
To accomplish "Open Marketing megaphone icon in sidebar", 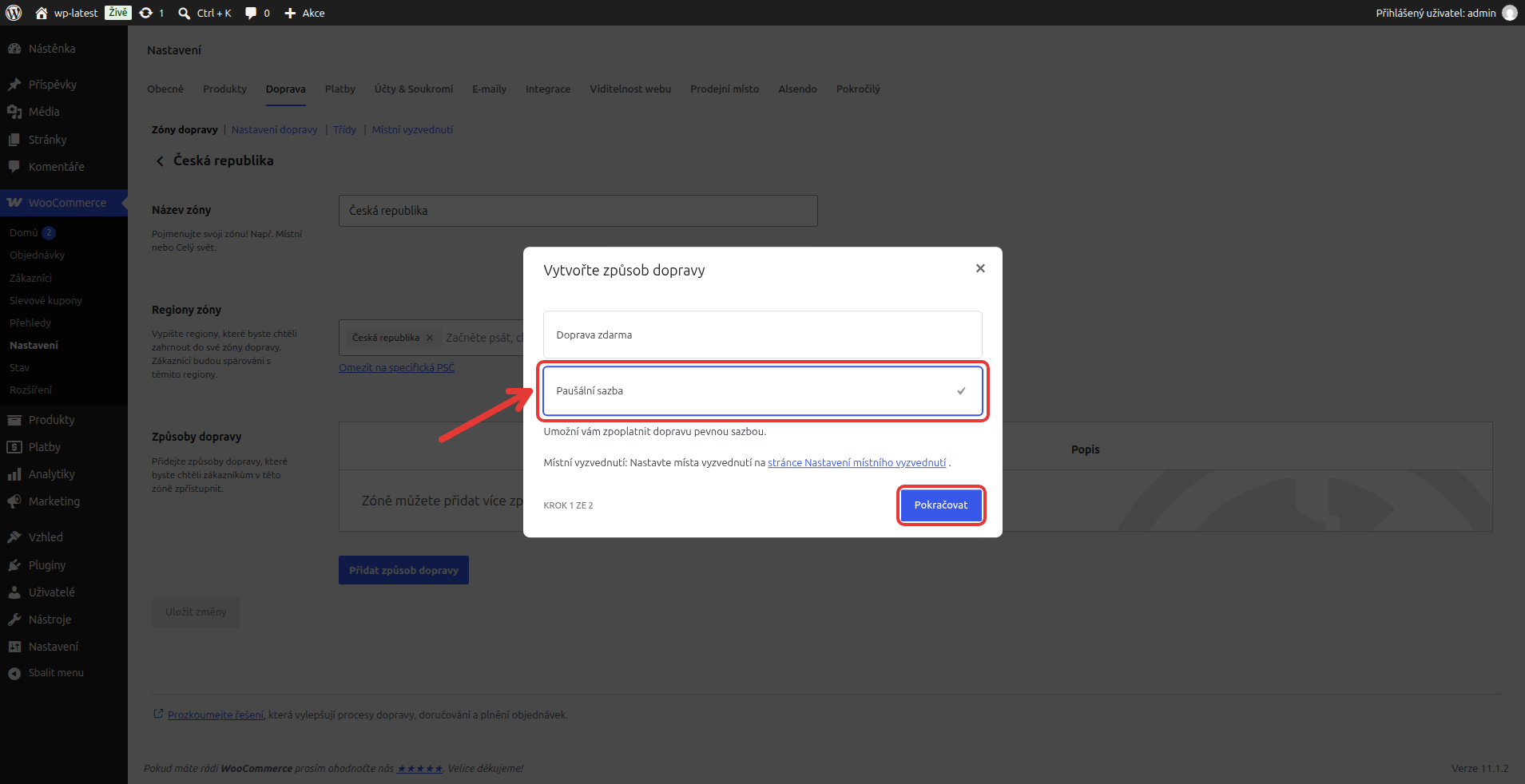I will [14, 501].
